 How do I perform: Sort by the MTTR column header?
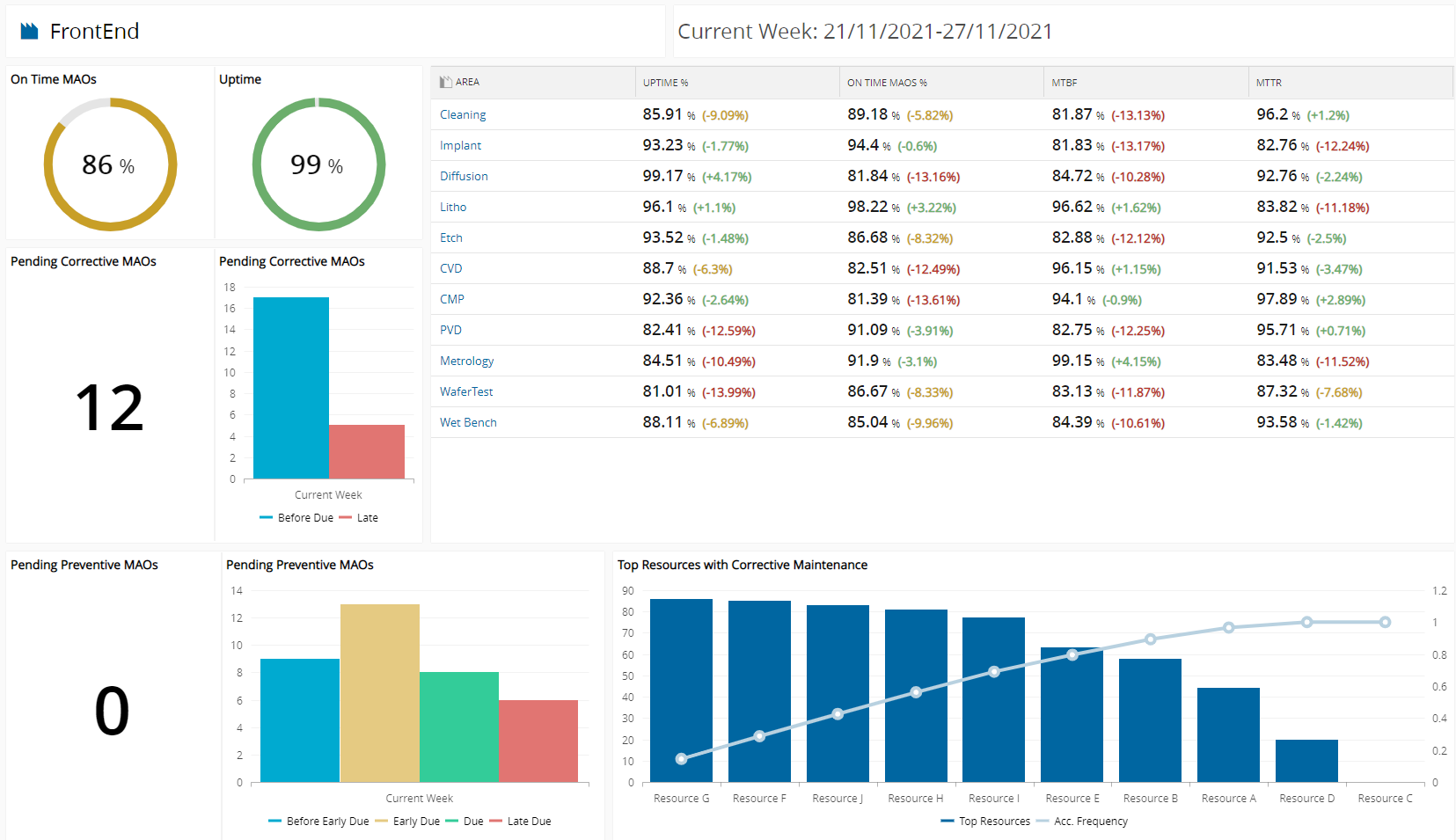[x=1269, y=83]
